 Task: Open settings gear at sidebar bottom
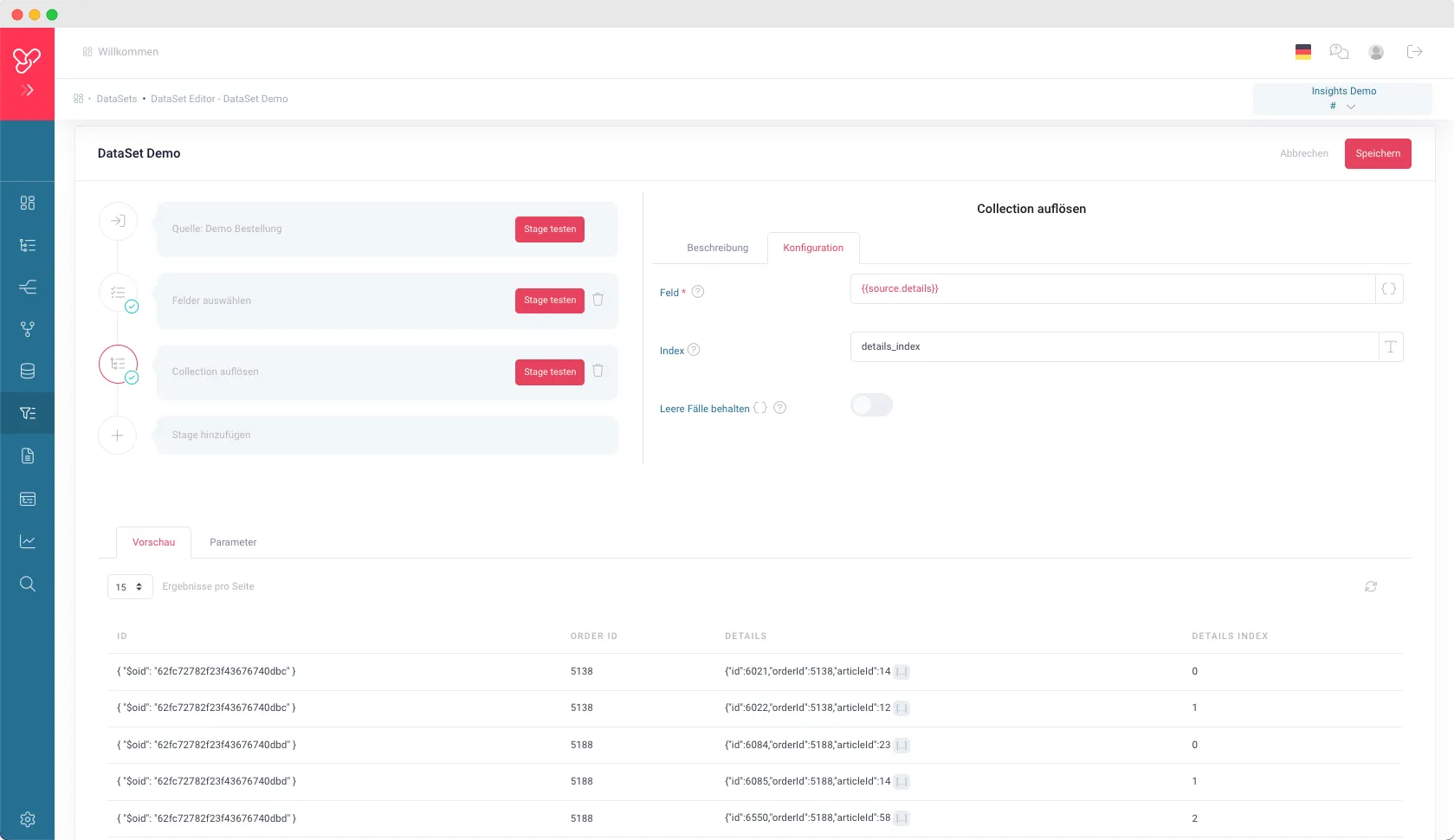28,819
